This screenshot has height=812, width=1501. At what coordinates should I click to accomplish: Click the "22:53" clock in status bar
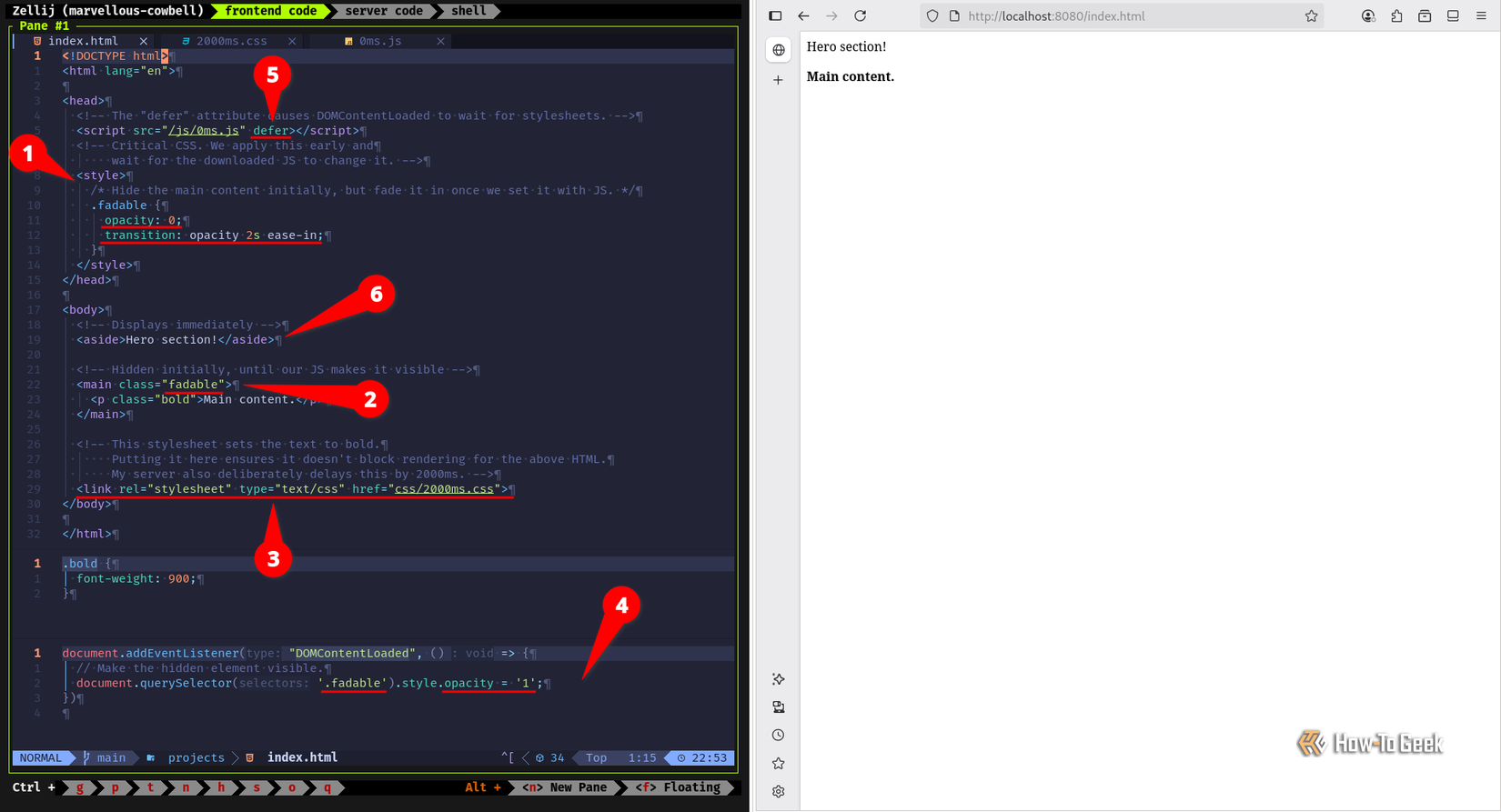click(x=708, y=757)
